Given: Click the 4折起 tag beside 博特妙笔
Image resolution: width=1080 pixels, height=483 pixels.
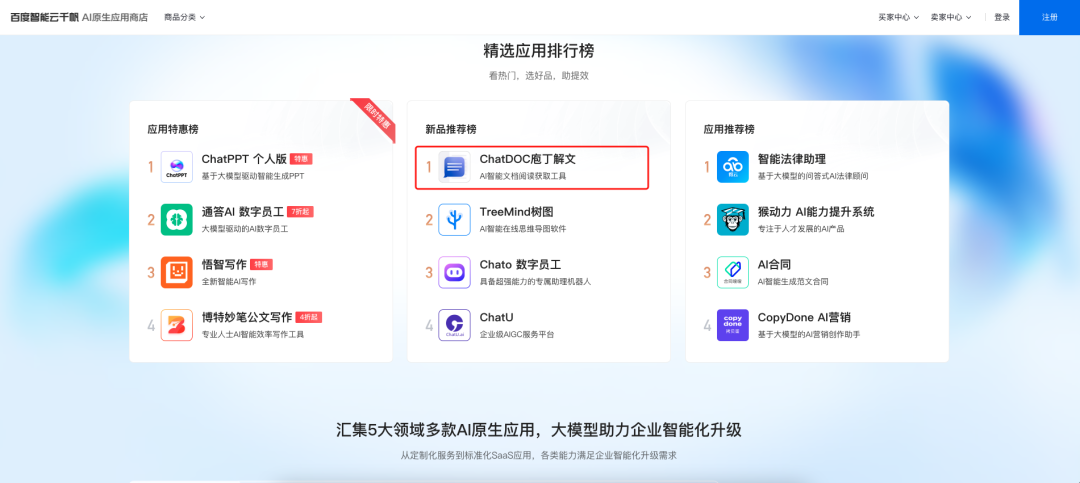Looking at the screenshot, I should (309, 318).
